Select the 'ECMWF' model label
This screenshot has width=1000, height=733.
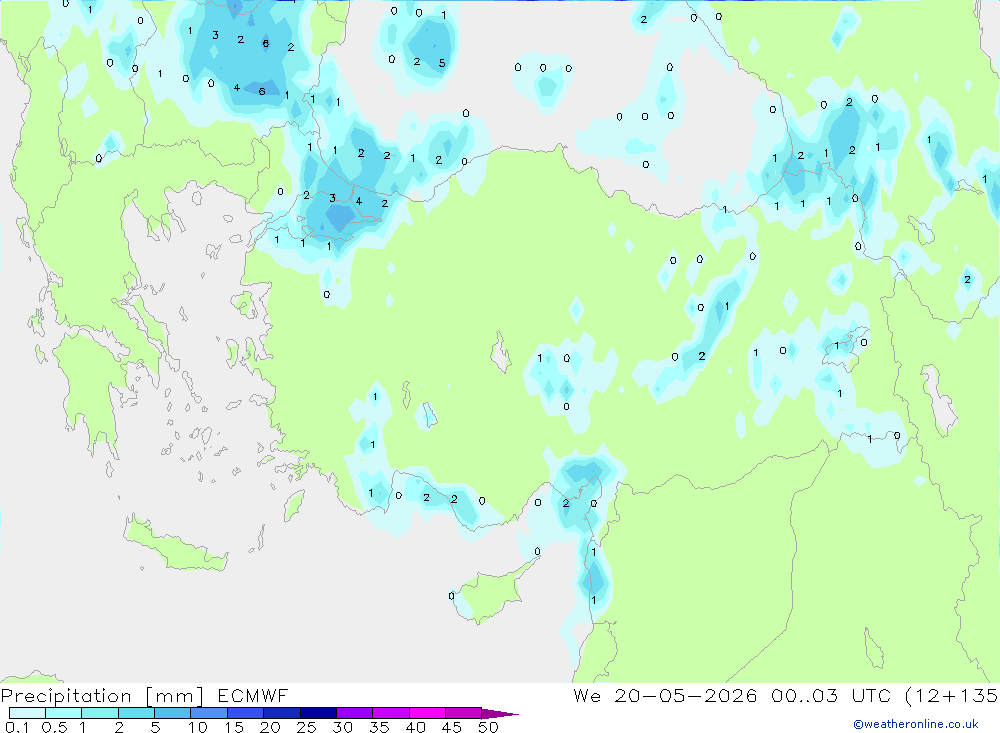tap(253, 695)
